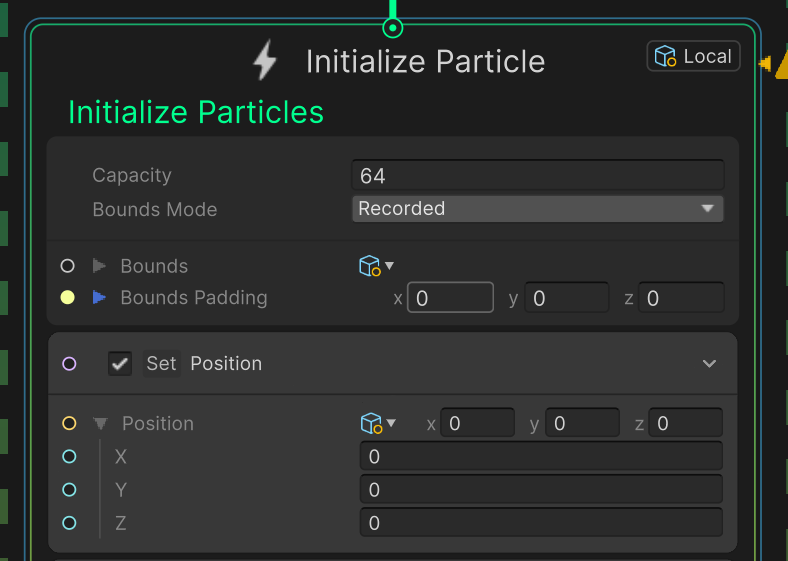
Task: Open the Bounds Mode Recorded dropdown
Action: 538,209
